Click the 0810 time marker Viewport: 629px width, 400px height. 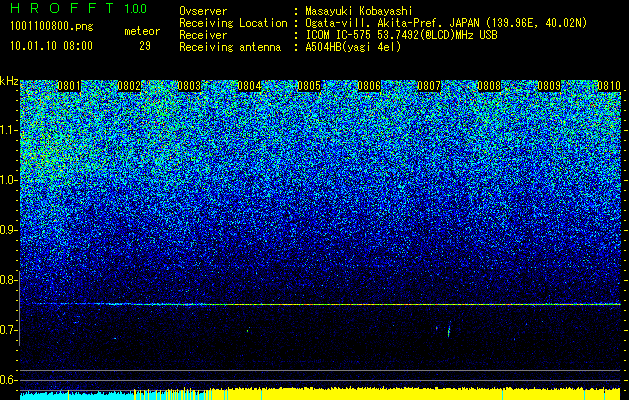point(609,86)
